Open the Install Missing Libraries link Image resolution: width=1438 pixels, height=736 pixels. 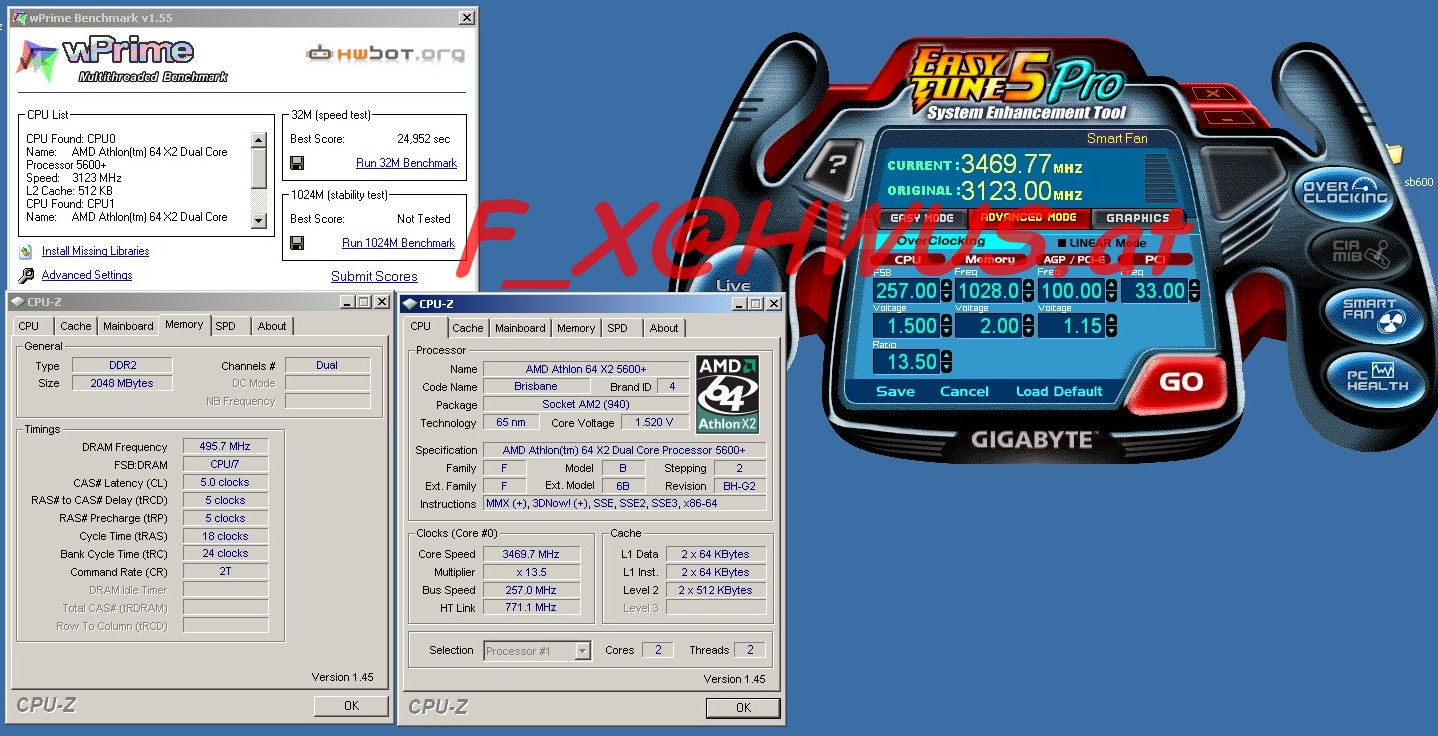95,252
